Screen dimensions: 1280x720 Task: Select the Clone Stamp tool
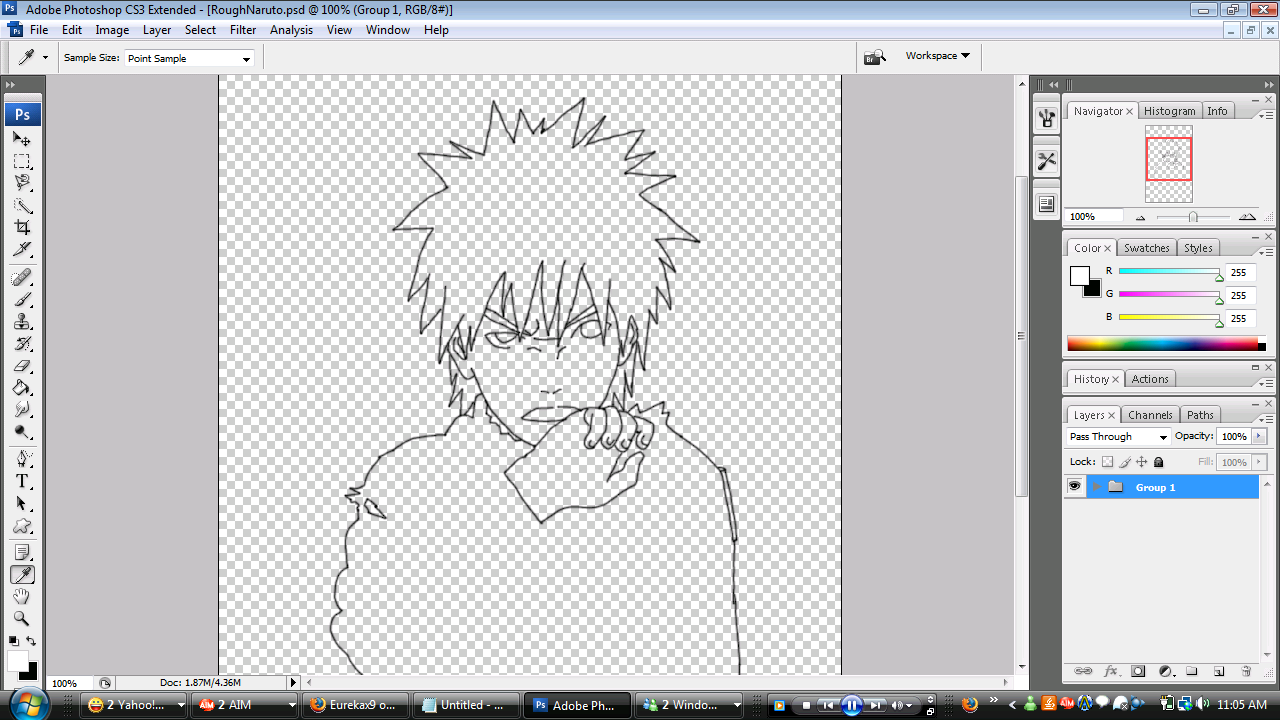[22, 321]
